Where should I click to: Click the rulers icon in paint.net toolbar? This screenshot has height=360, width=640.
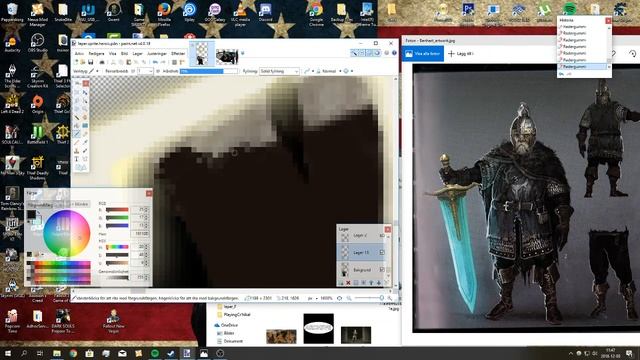pos(182,62)
